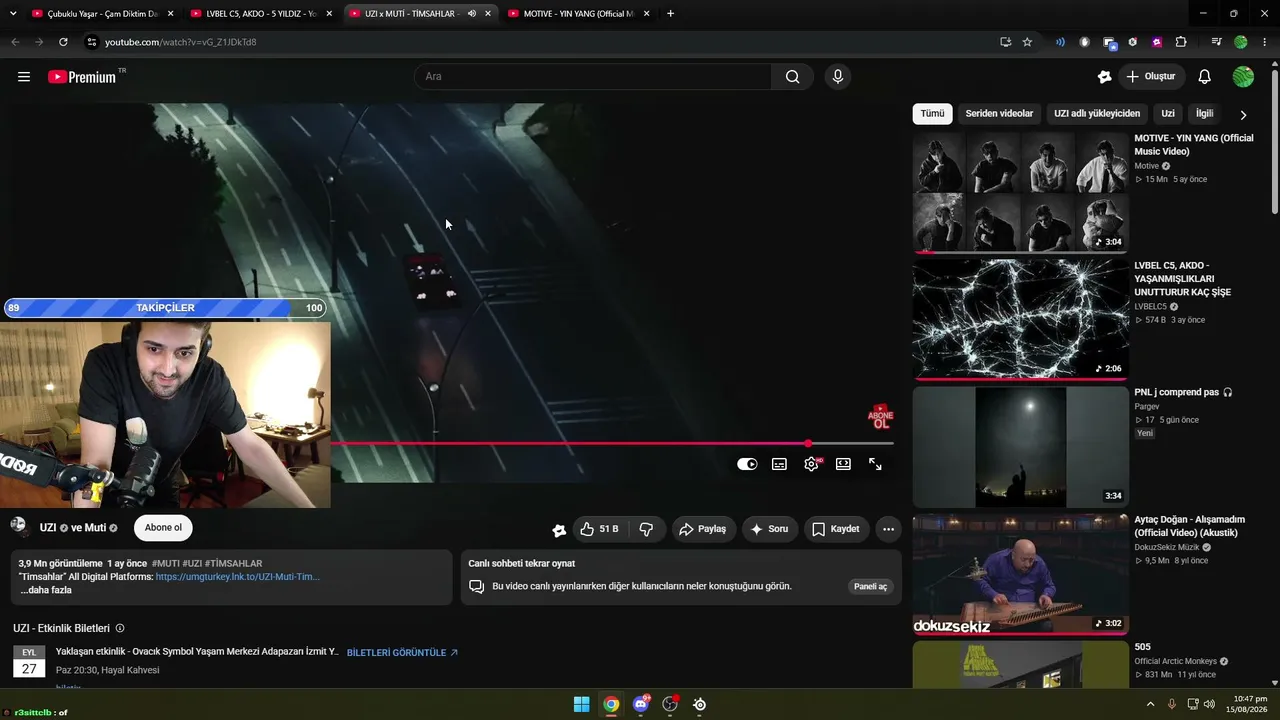1280x720 pixels.
Task: Open a new browser tab
Action: pyautogui.click(x=670, y=14)
